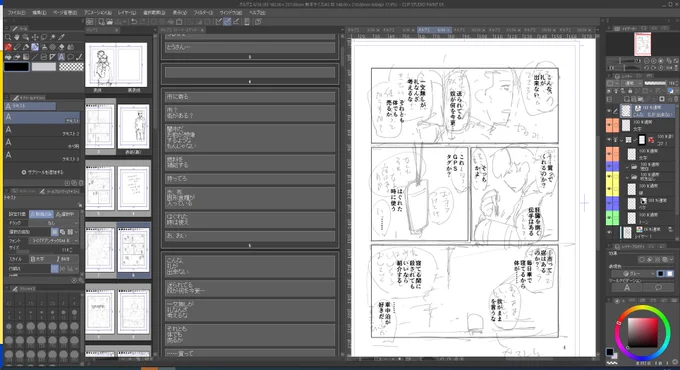Open the ファイル menu
Viewport: 680px width, 370px height.
[x=16, y=13]
